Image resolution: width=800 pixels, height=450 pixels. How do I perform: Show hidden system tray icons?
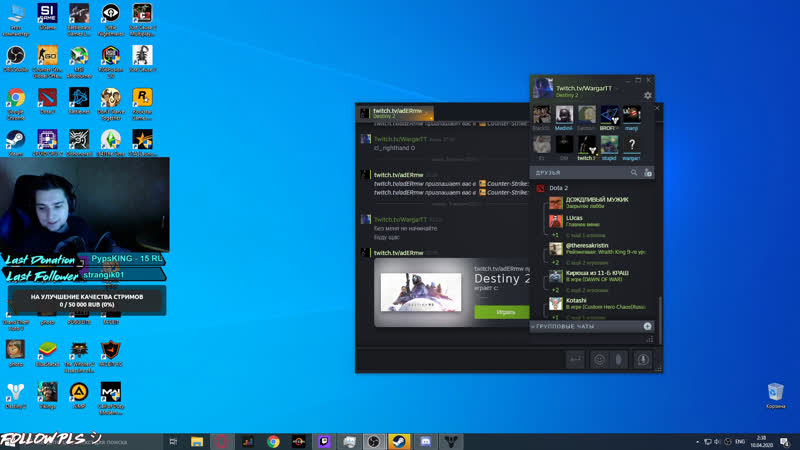pyautogui.click(x=697, y=442)
